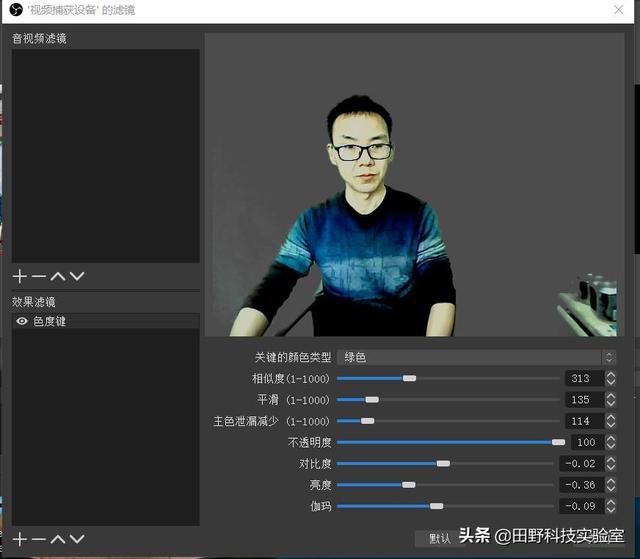Adjust the 亮度 slider
640x559 pixels.
click(445, 485)
